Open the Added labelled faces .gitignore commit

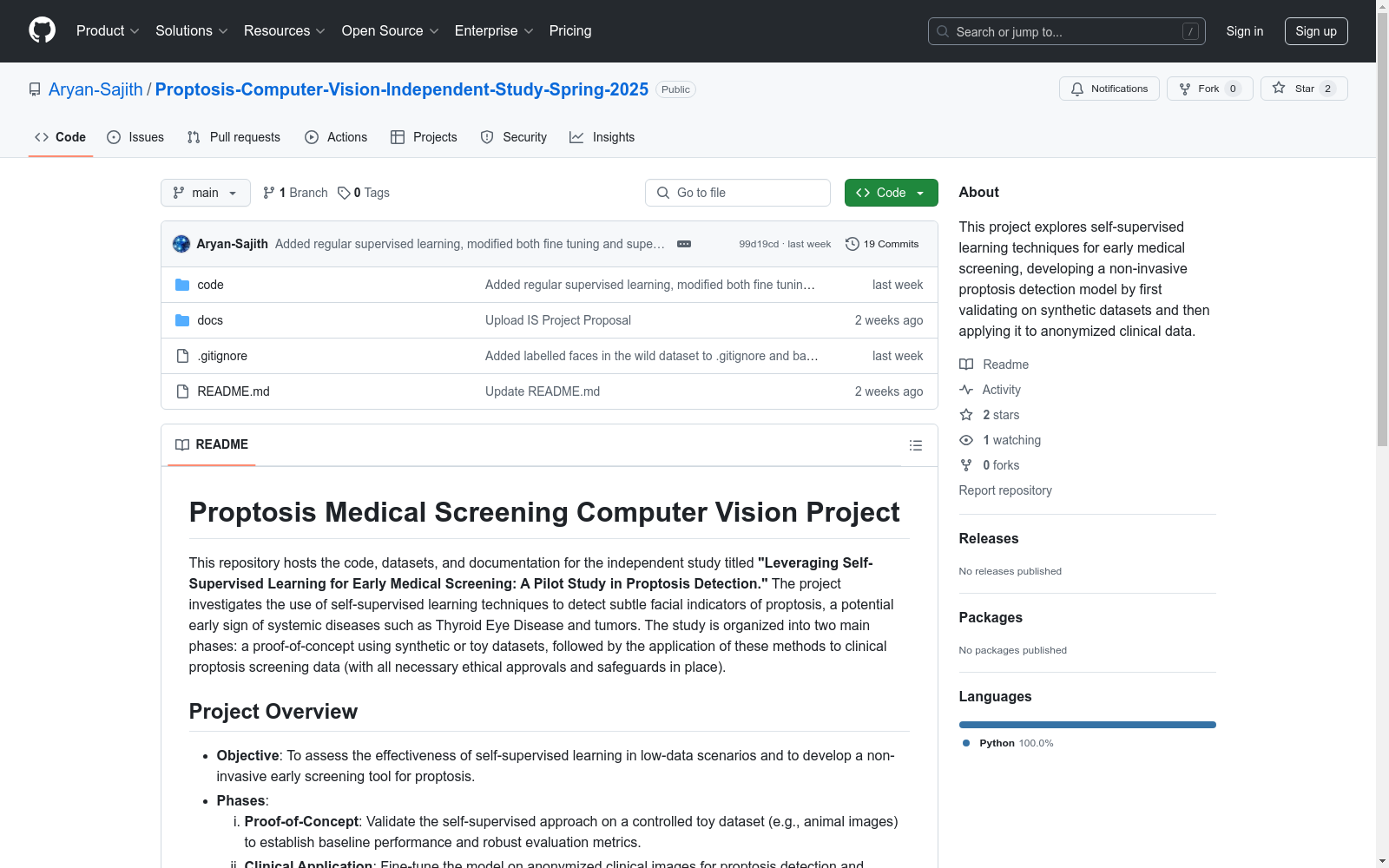pos(651,356)
